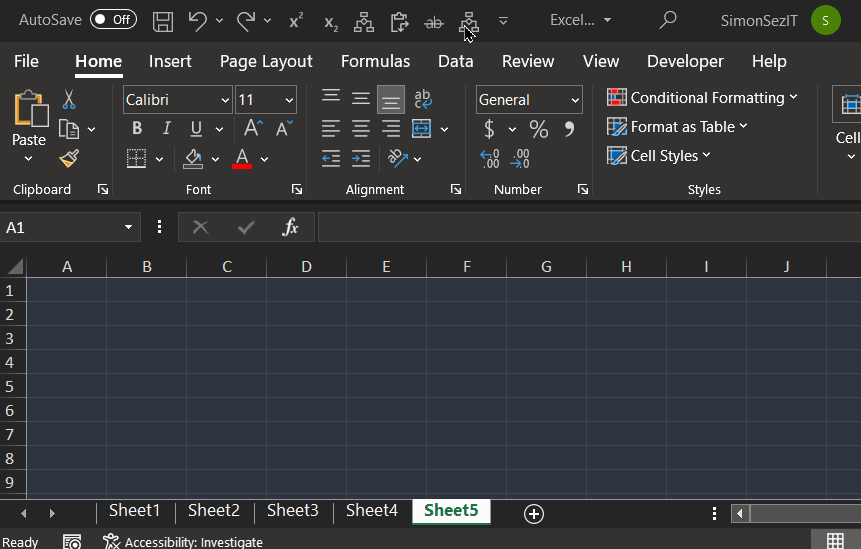This screenshot has width=861, height=549.
Task: Click the Borders icon
Action: tap(136, 159)
